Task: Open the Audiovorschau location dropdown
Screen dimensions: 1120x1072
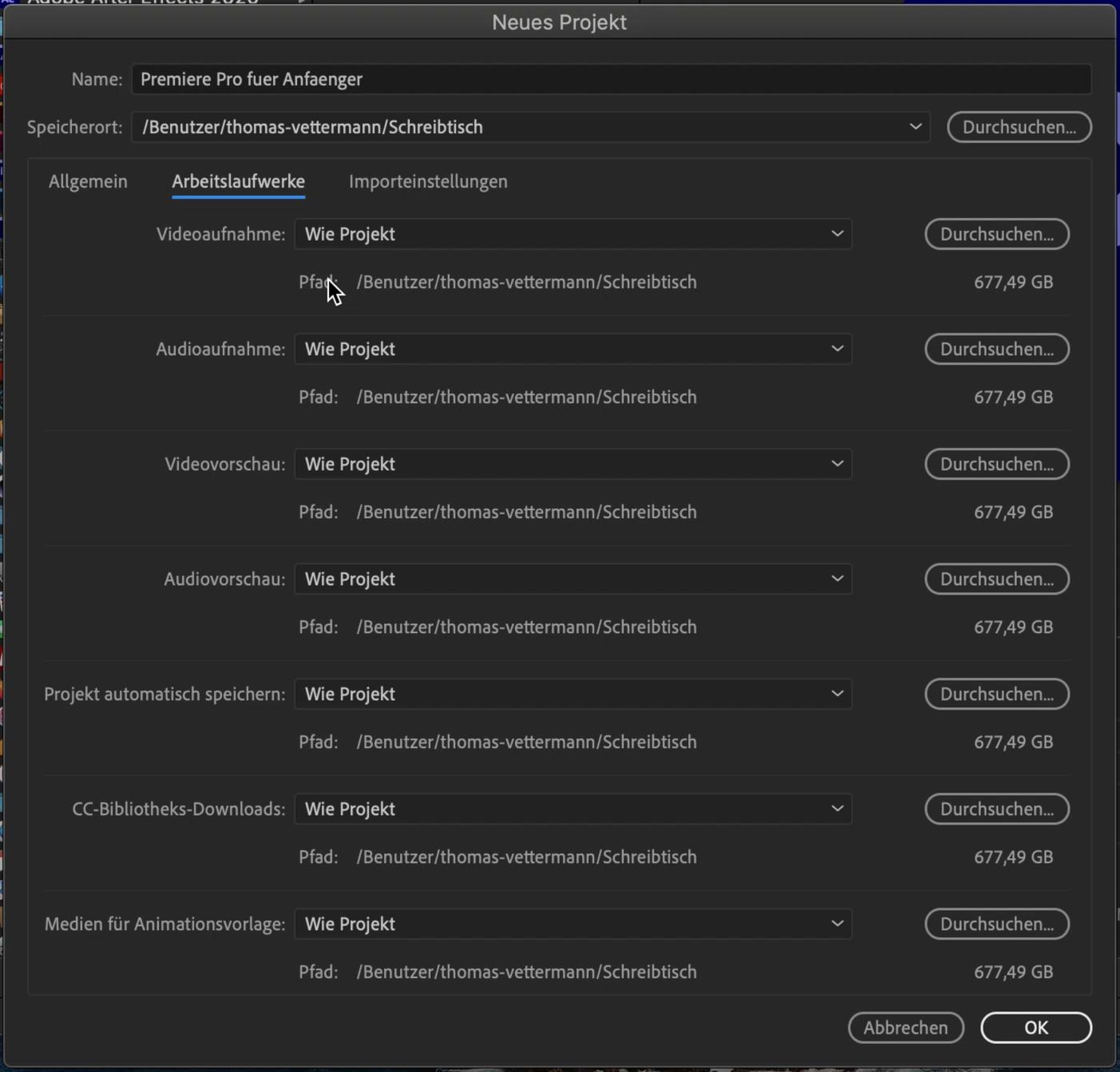Action: [572, 579]
